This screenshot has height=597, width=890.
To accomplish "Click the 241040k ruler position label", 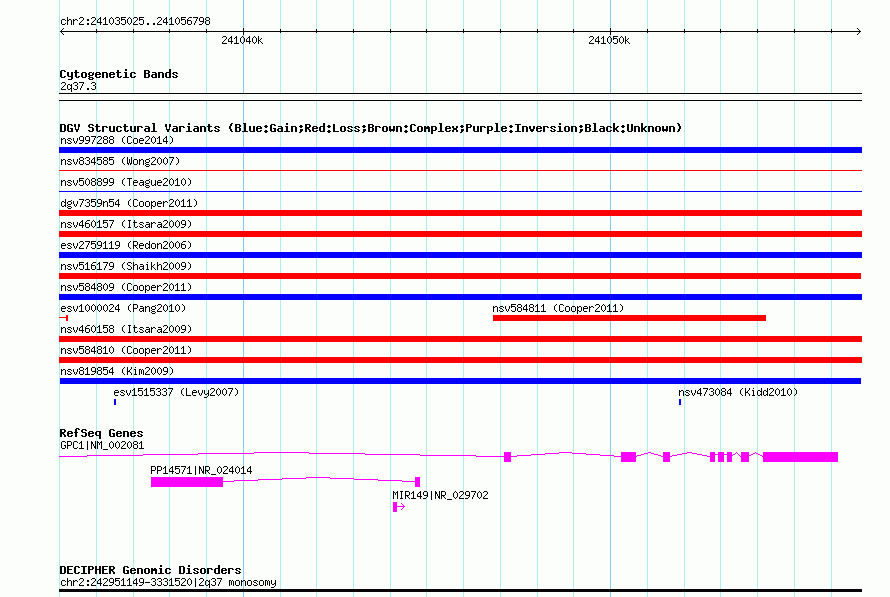I will click(x=242, y=40).
